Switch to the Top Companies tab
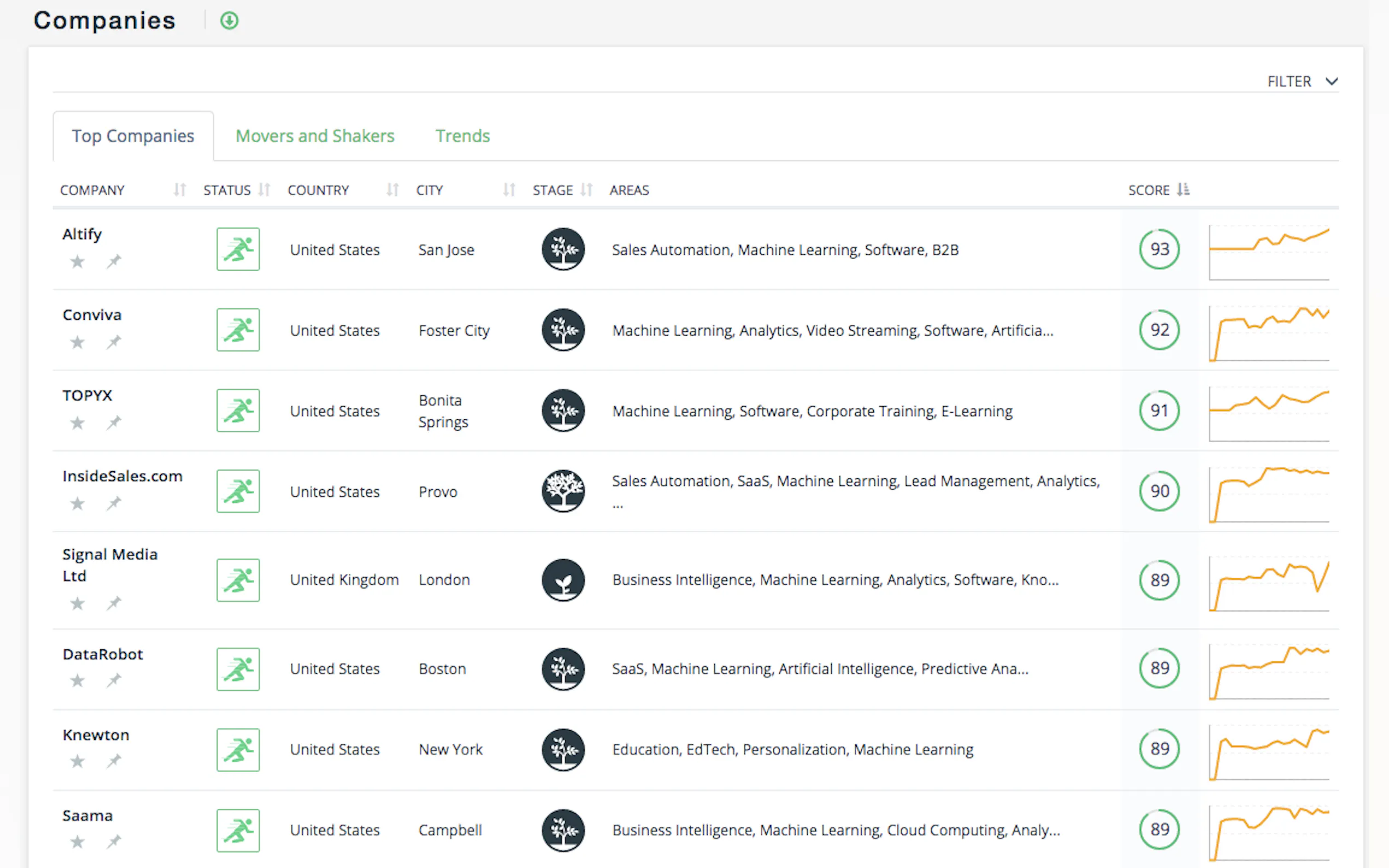 (x=133, y=136)
